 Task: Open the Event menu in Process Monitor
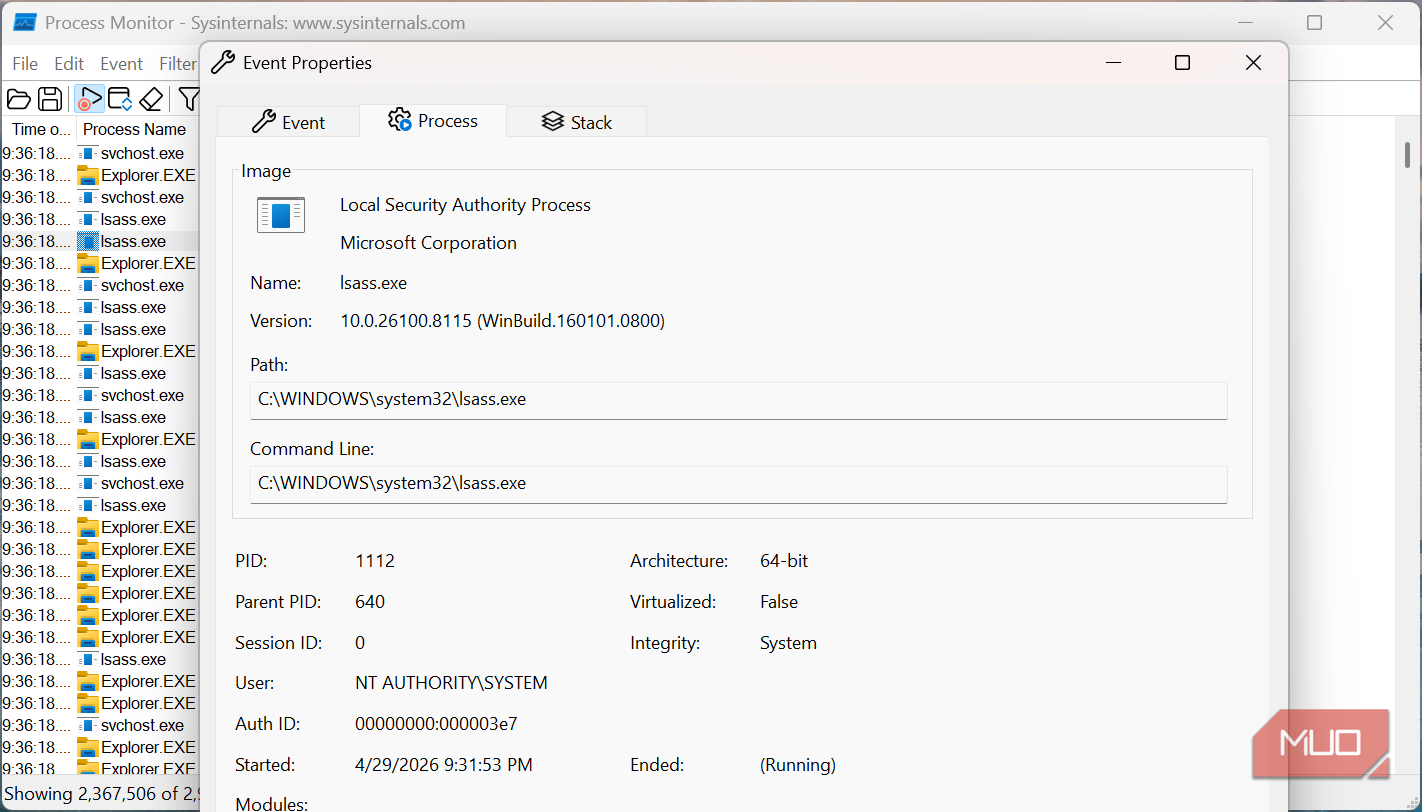pos(122,63)
